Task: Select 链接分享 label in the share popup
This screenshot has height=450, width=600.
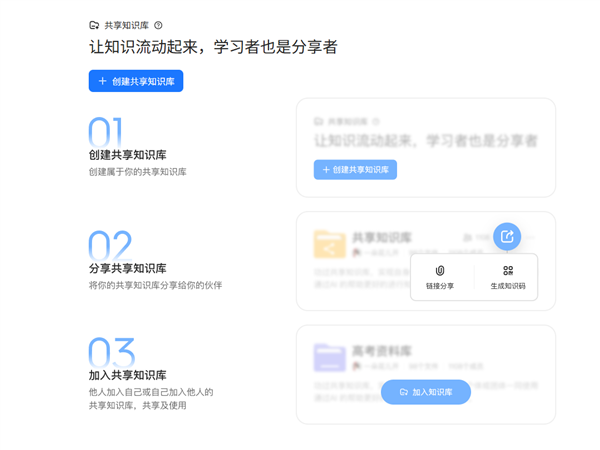Action: click(x=439, y=286)
